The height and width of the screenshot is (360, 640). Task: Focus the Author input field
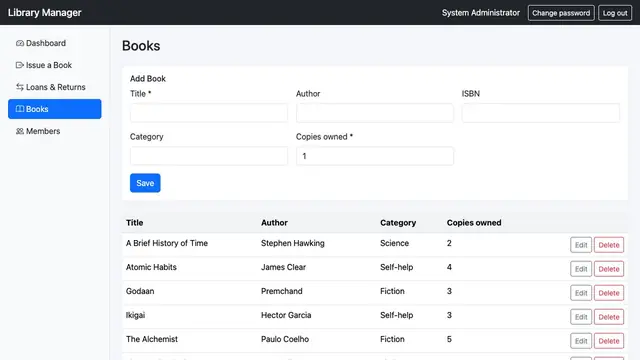pos(375,113)
